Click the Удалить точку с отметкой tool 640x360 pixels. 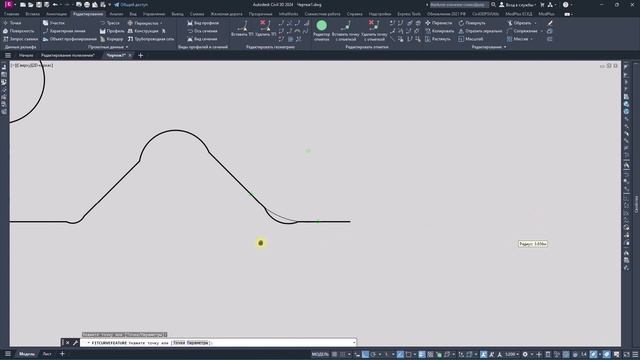point(374,30)
